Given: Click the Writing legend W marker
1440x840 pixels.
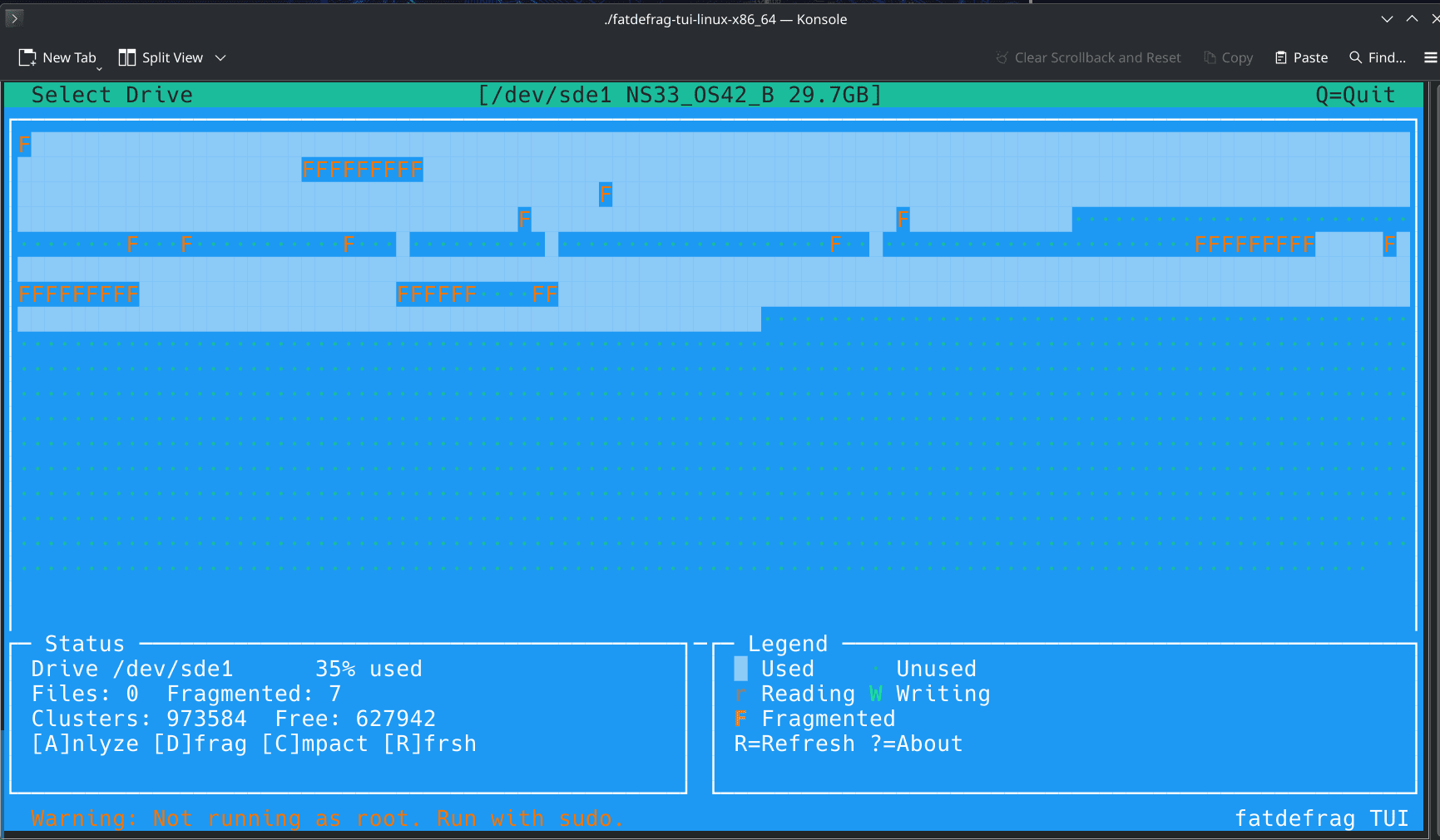Looking at the screenshot, I should point(876,694).
